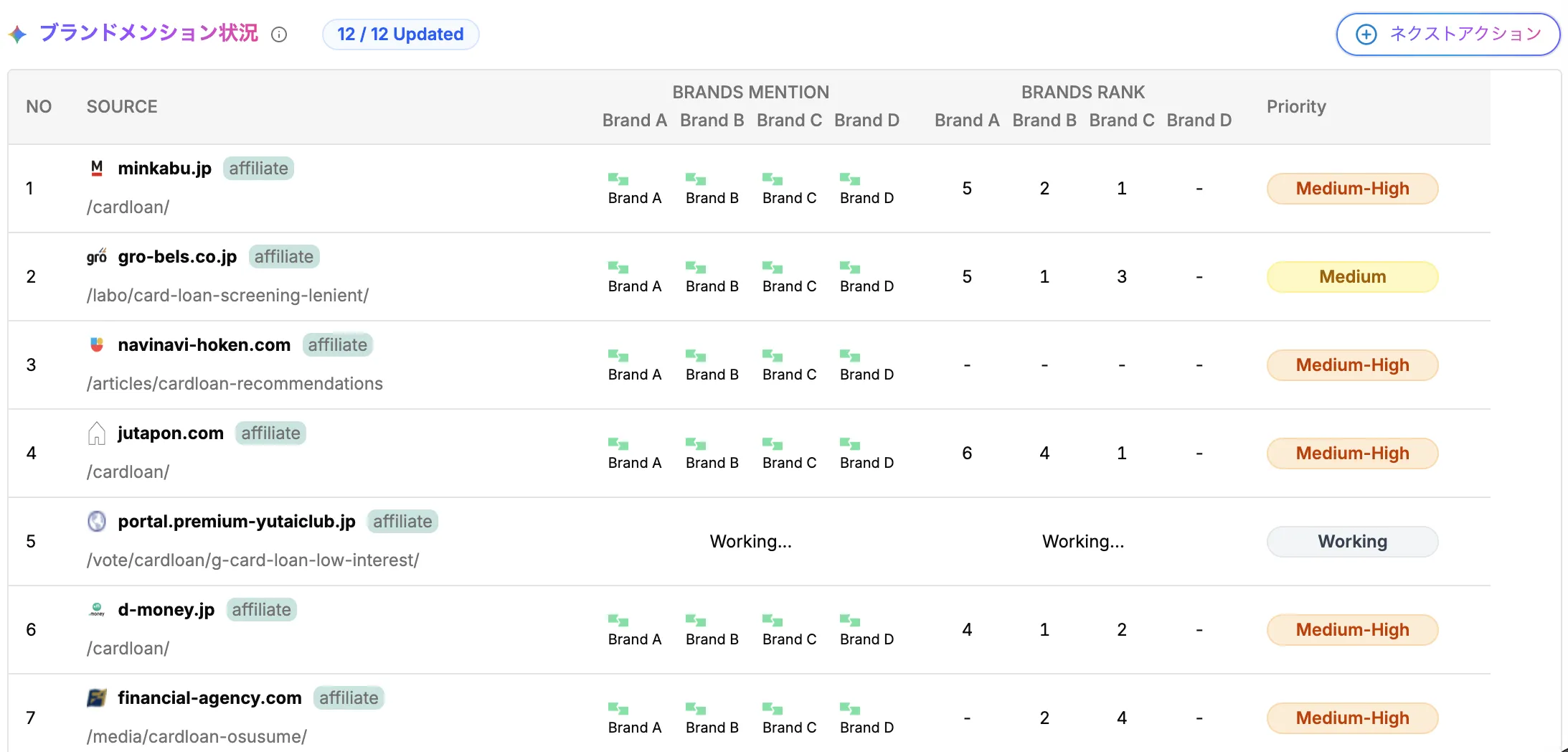Click the jutapon.com house icon
Viewport: 1568px width, 752px height.
[x=97, y=433]
